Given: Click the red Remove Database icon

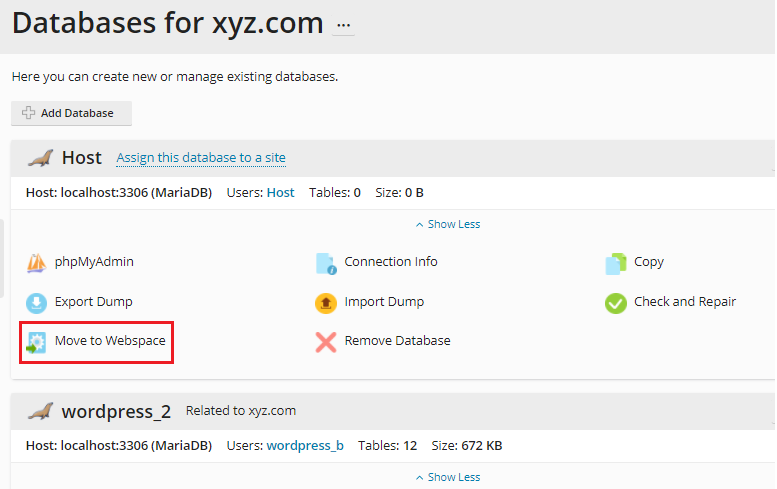Looking at the screenshot, I should coord(326,342).
